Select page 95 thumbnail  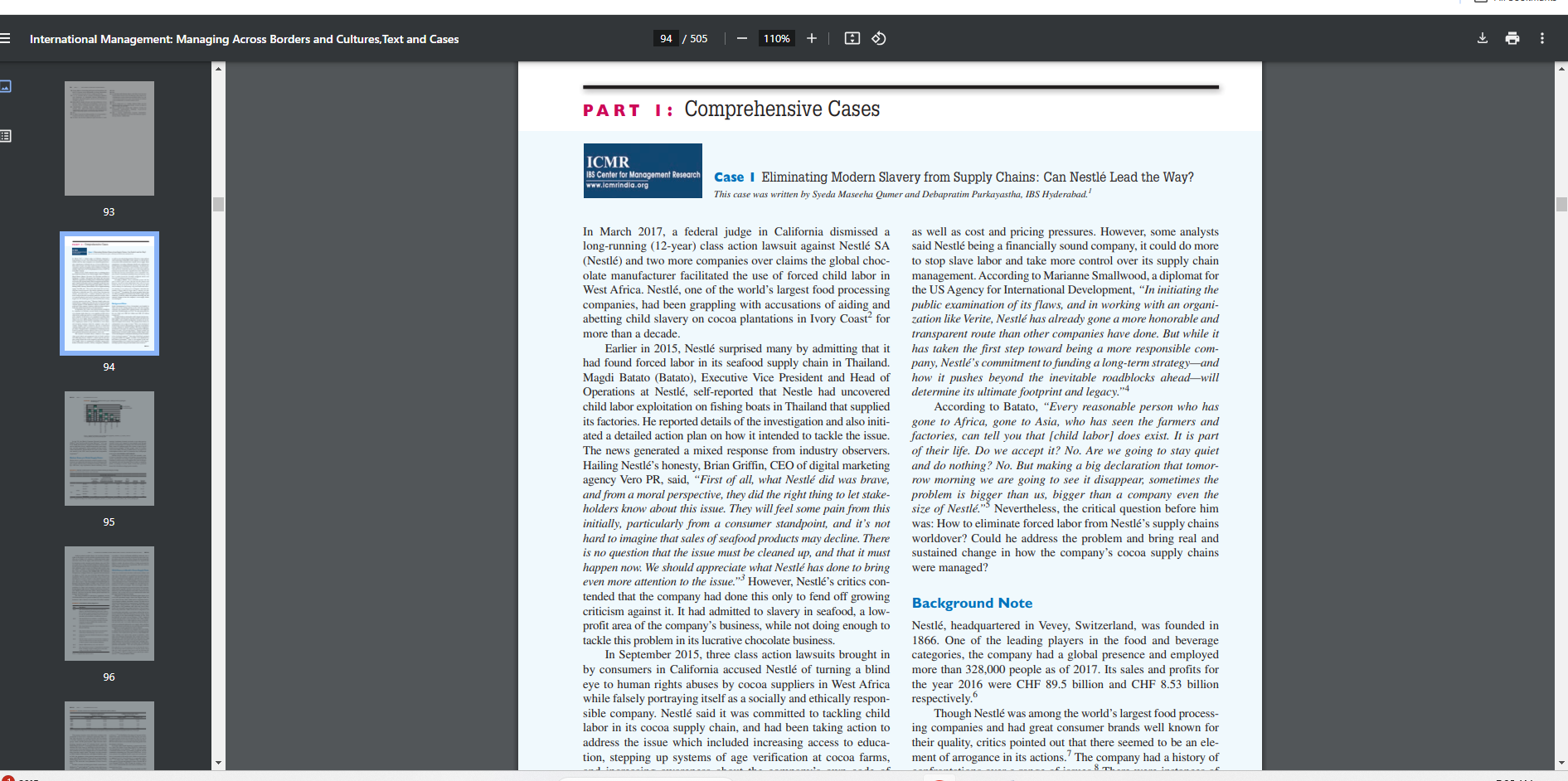[x=109, y=449]
